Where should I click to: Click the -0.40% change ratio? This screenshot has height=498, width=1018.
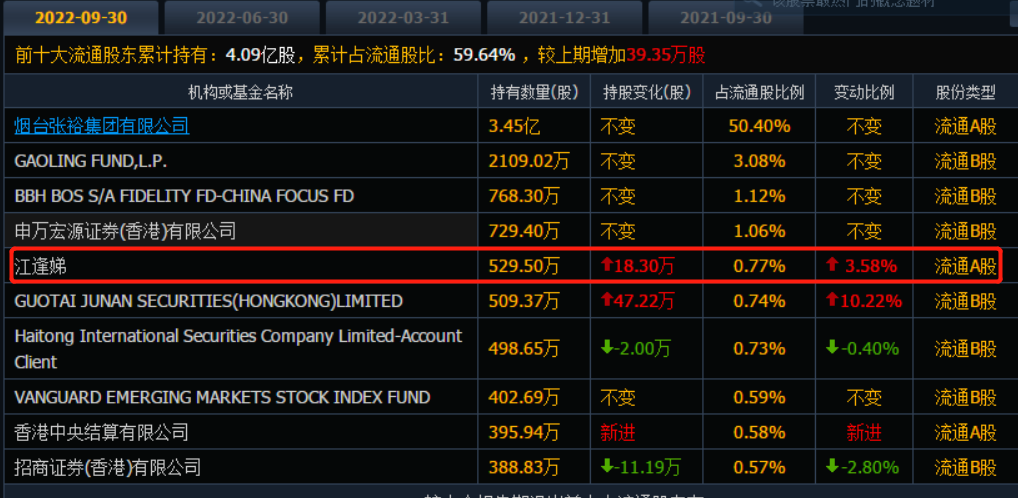(863, 349)
